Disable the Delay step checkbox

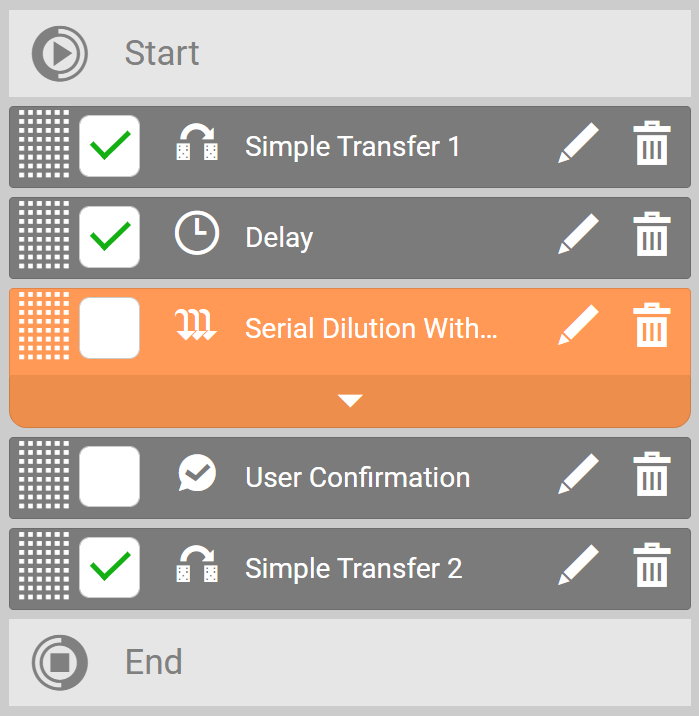tap(109, 237)
